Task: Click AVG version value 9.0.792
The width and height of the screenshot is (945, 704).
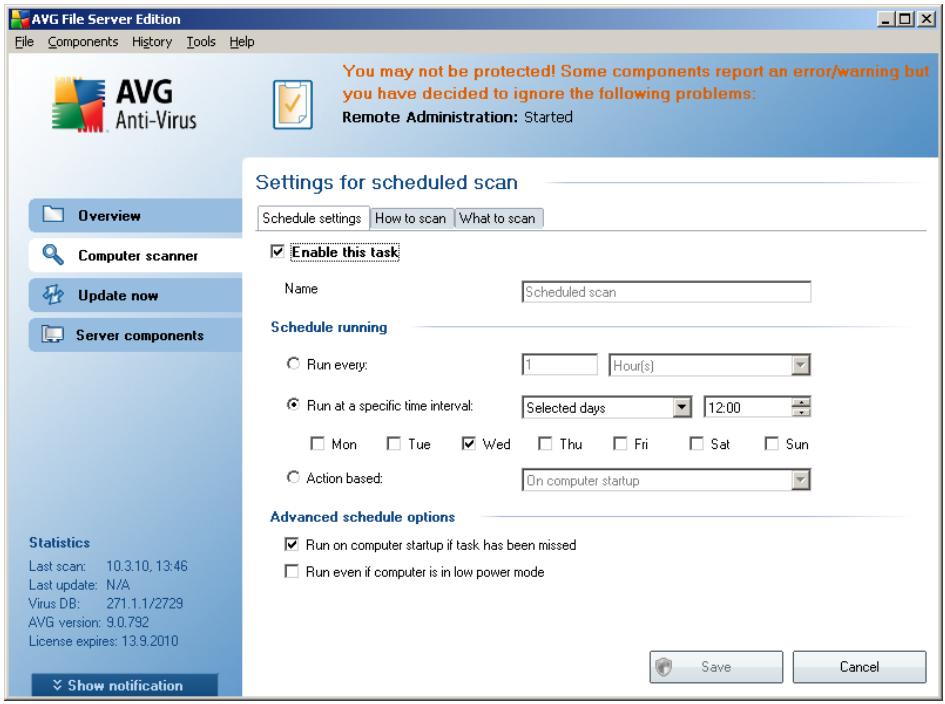Action: (x=128, y=622)
